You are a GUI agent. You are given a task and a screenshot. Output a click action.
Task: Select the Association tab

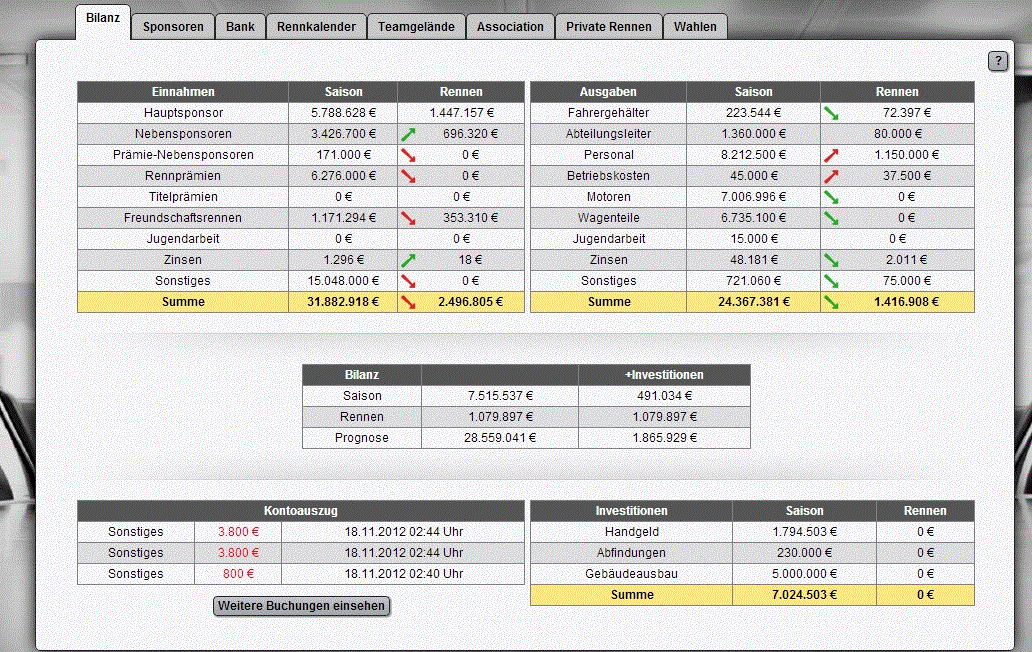510,27
